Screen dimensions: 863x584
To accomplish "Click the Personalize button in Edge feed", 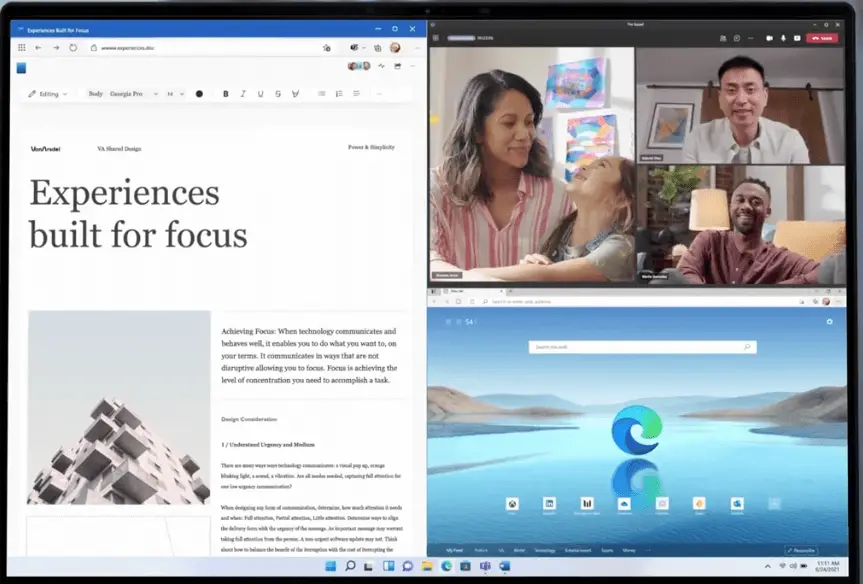I will click(x=801, y=550).
